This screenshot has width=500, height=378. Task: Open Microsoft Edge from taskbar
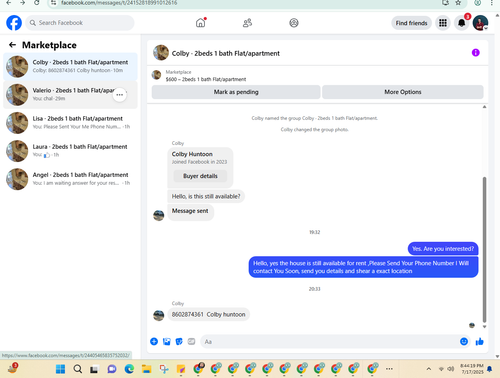(x=129, y=369)
